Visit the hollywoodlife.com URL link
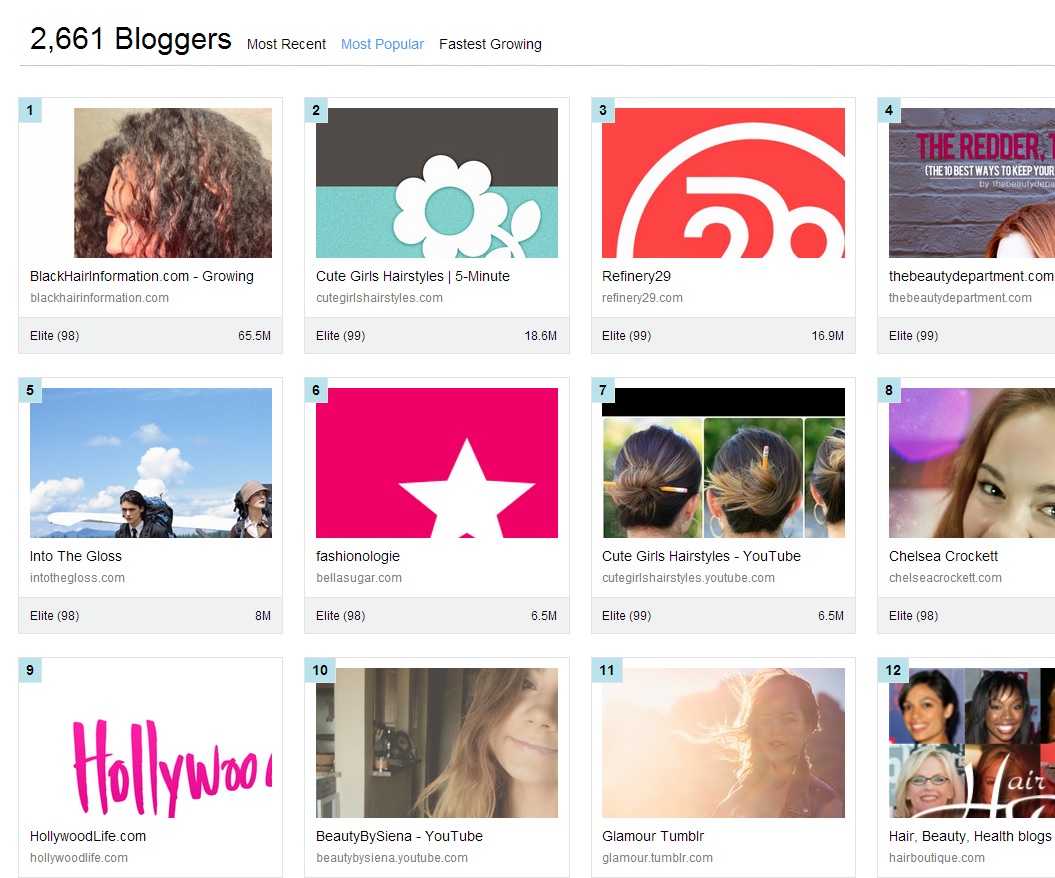The image size is (1055, 878). pyautogui.click(x=79, y=858)
